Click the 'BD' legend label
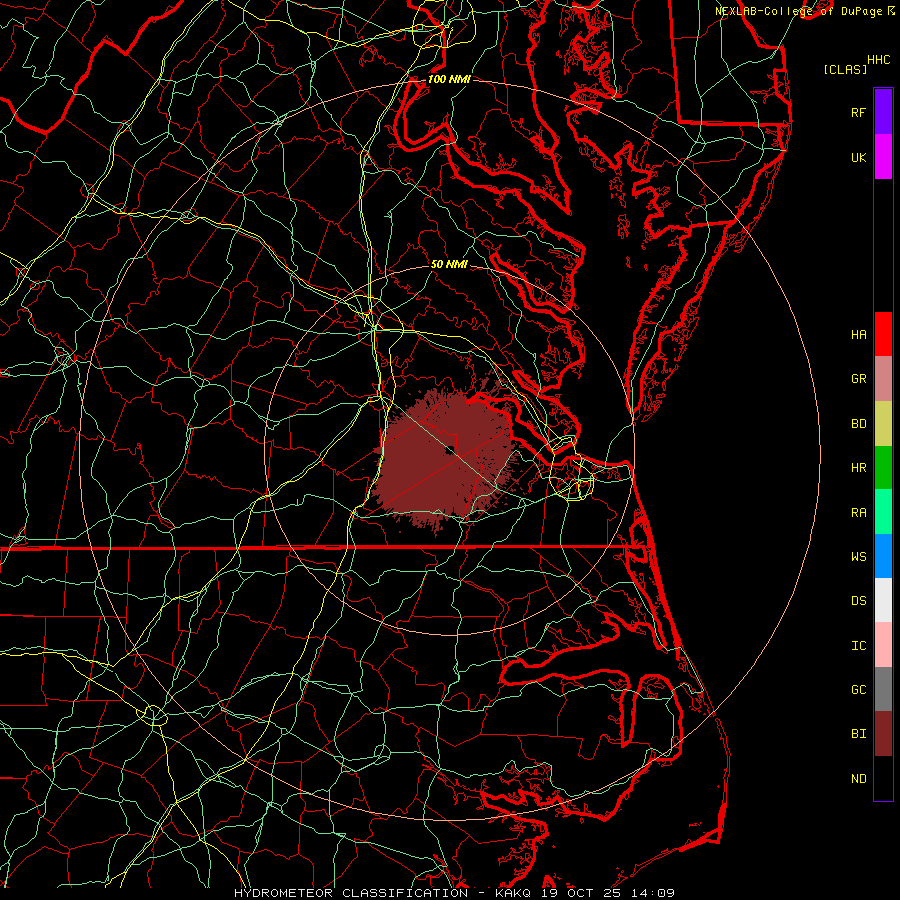 coord(858,424)
